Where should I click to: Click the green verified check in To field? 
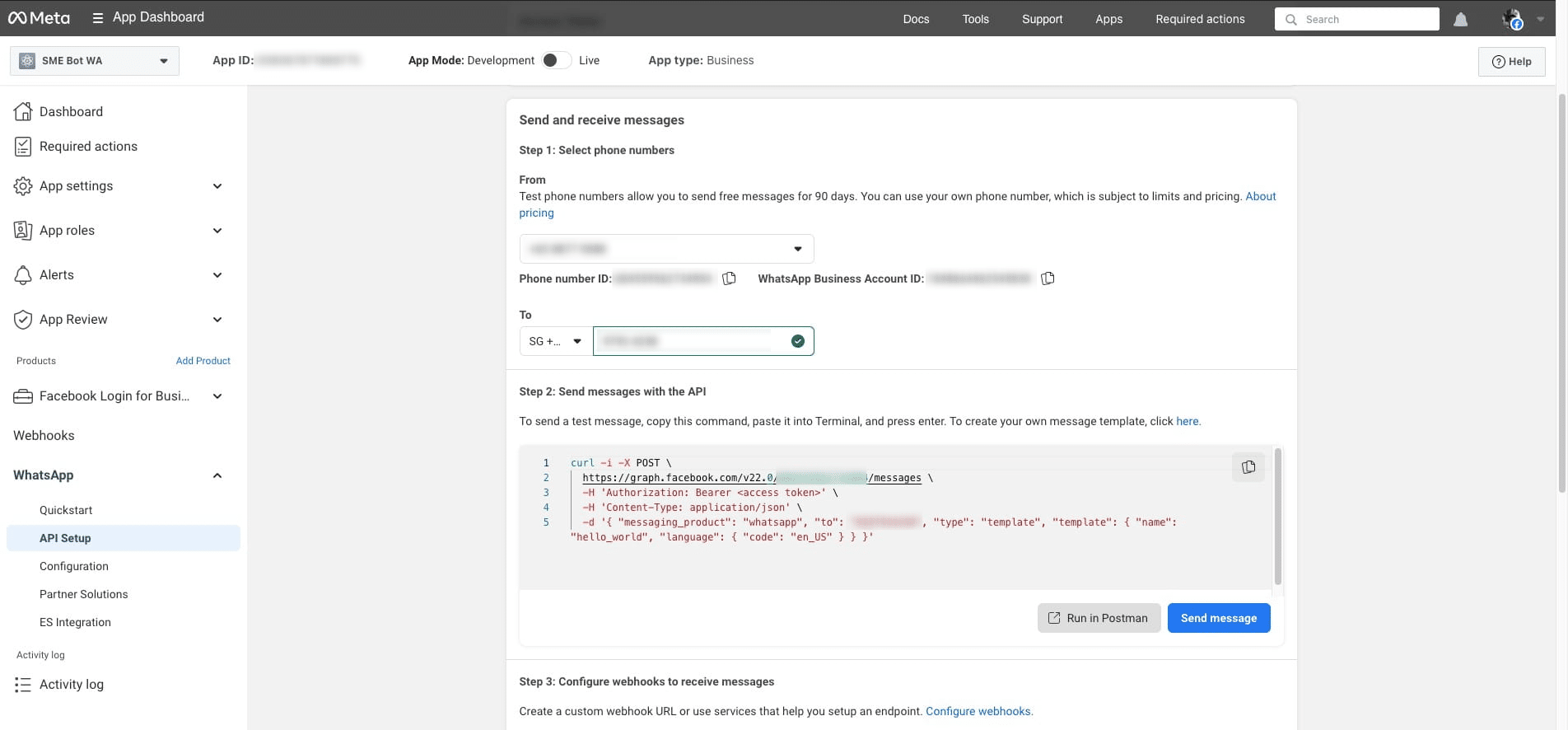[x=797, y=341]
